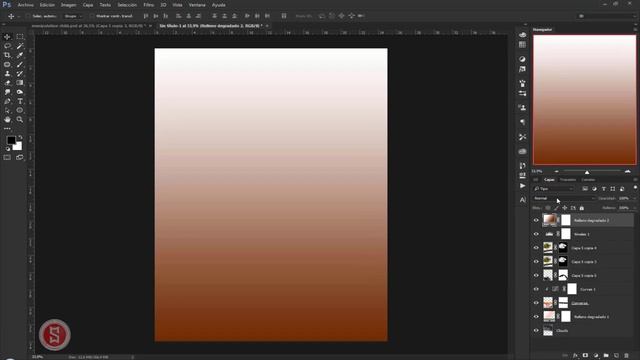Hide the bottom Diseño layer
640x360 pixels.
(x=536, y=331)
